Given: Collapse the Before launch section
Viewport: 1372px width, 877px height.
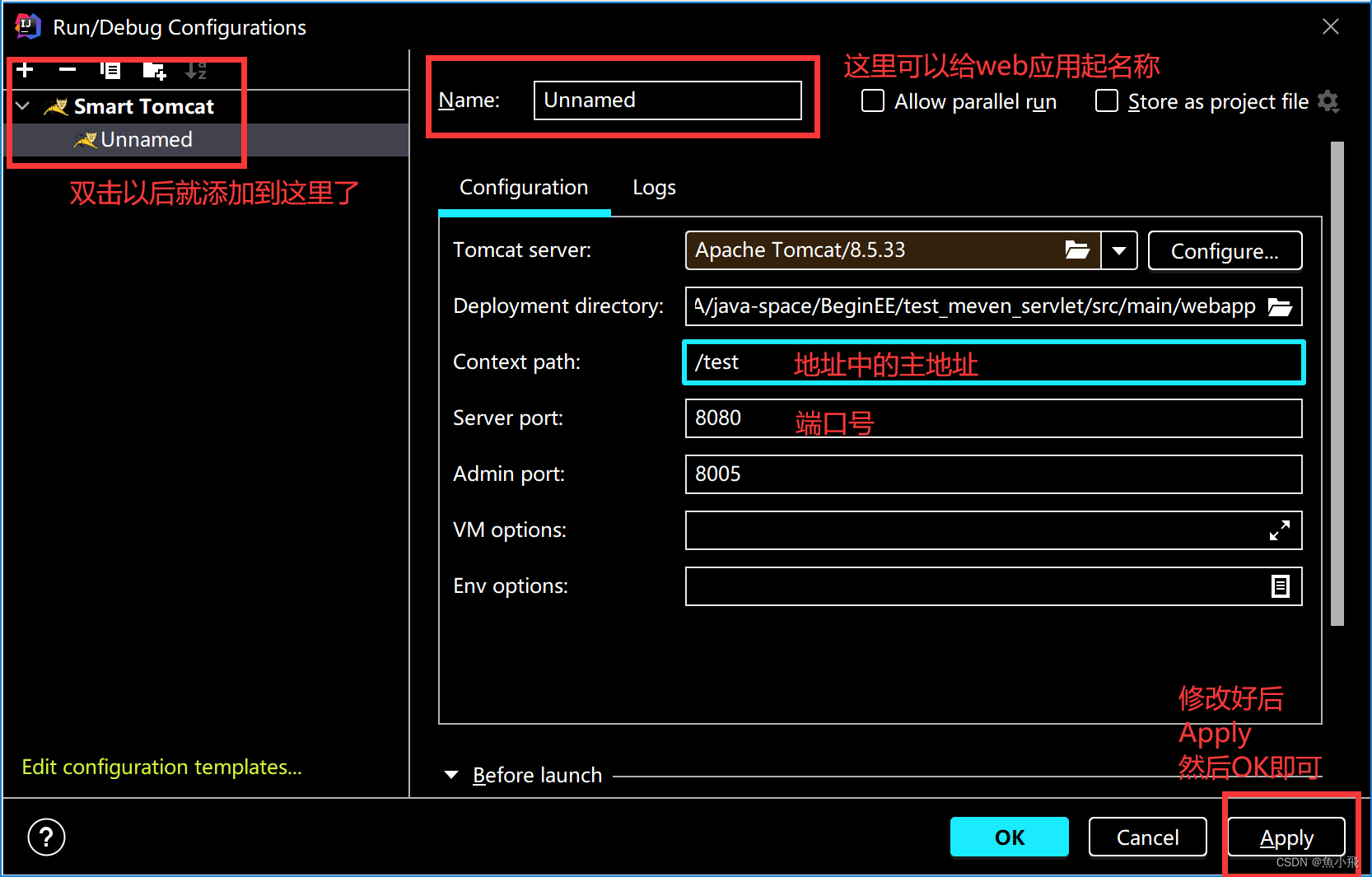Looking at the screenshot, I should [451, 775].
